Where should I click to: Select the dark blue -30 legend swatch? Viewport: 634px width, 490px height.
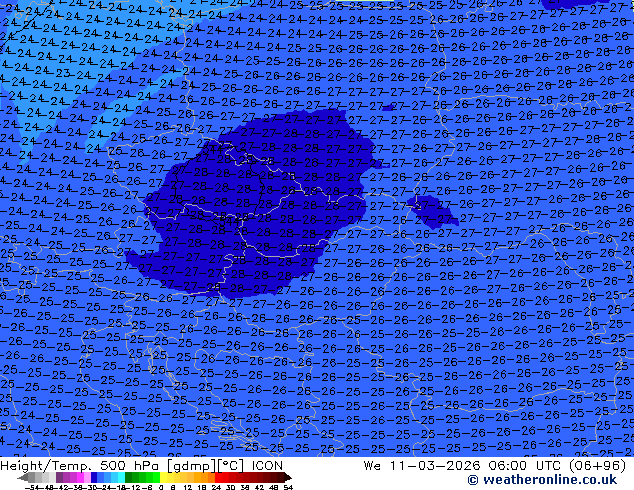94,477
